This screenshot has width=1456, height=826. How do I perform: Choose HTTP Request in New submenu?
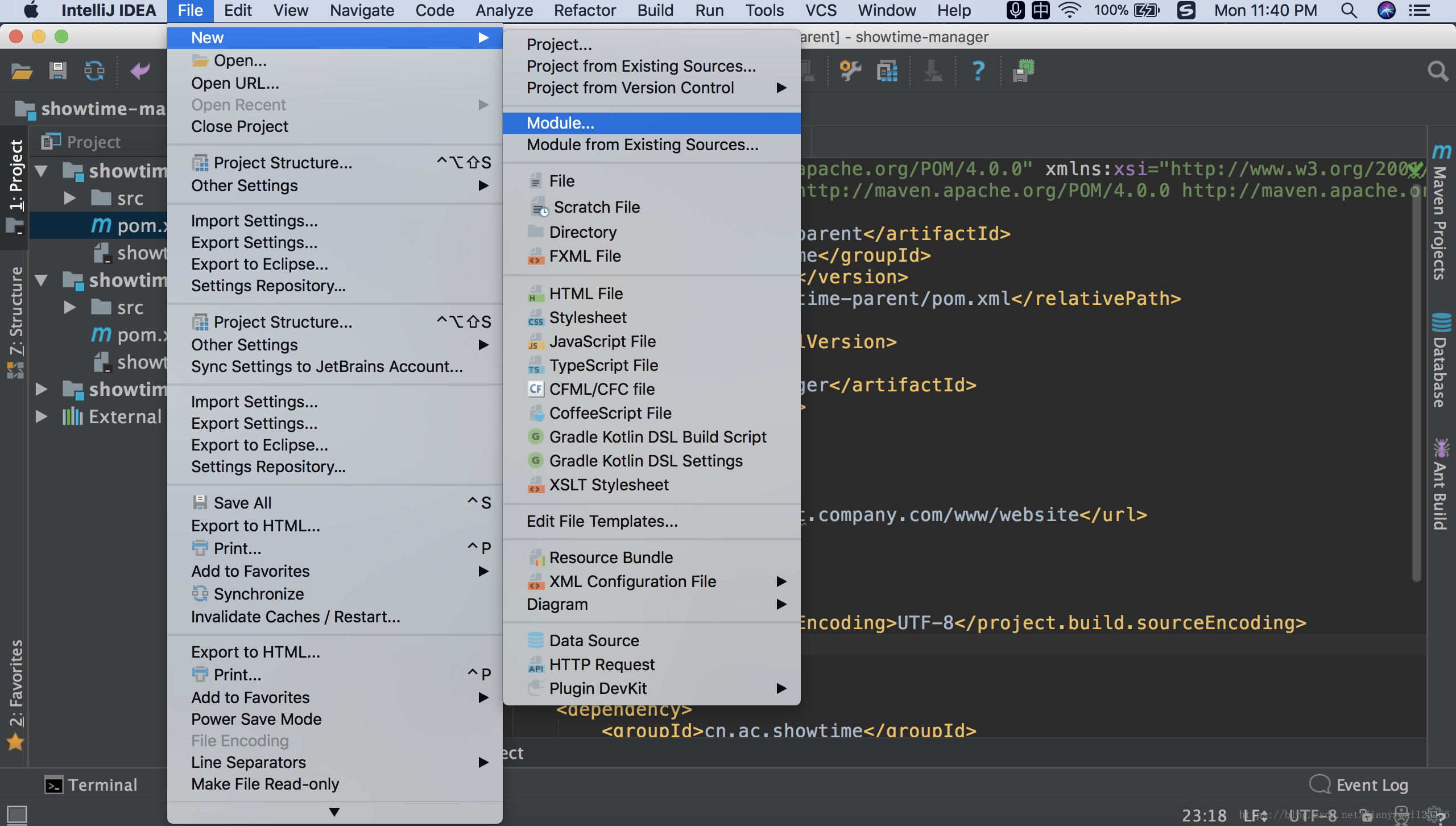coord(651,664)
